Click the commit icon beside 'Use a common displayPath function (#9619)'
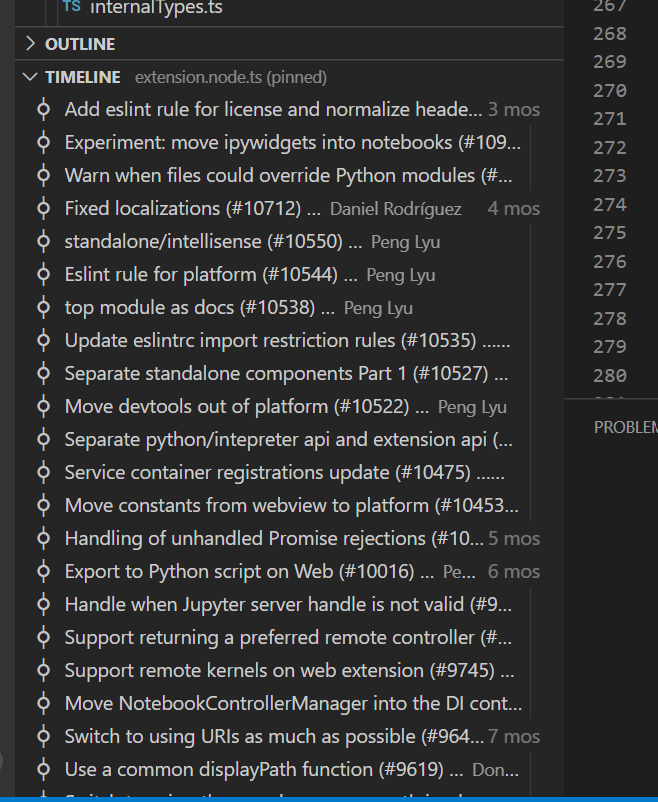 42,769
